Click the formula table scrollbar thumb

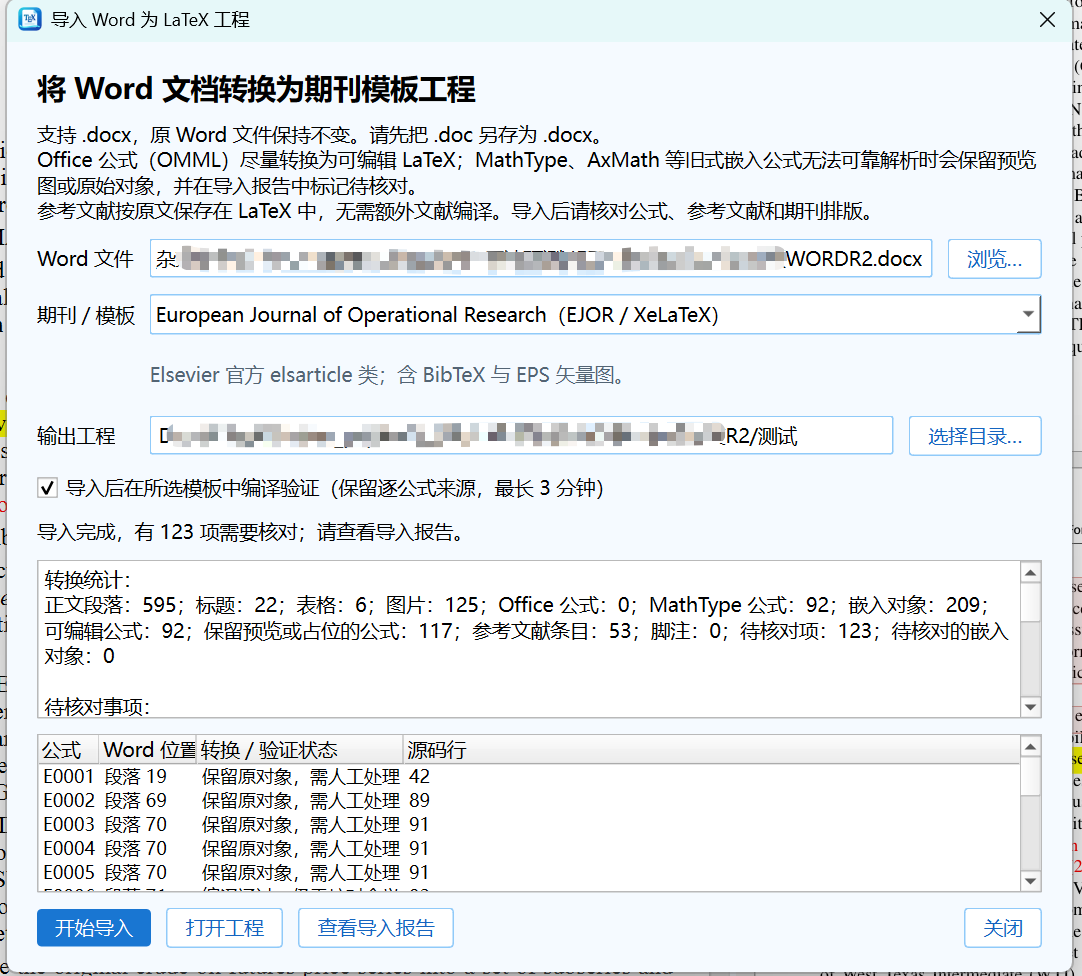point(1030,777)
